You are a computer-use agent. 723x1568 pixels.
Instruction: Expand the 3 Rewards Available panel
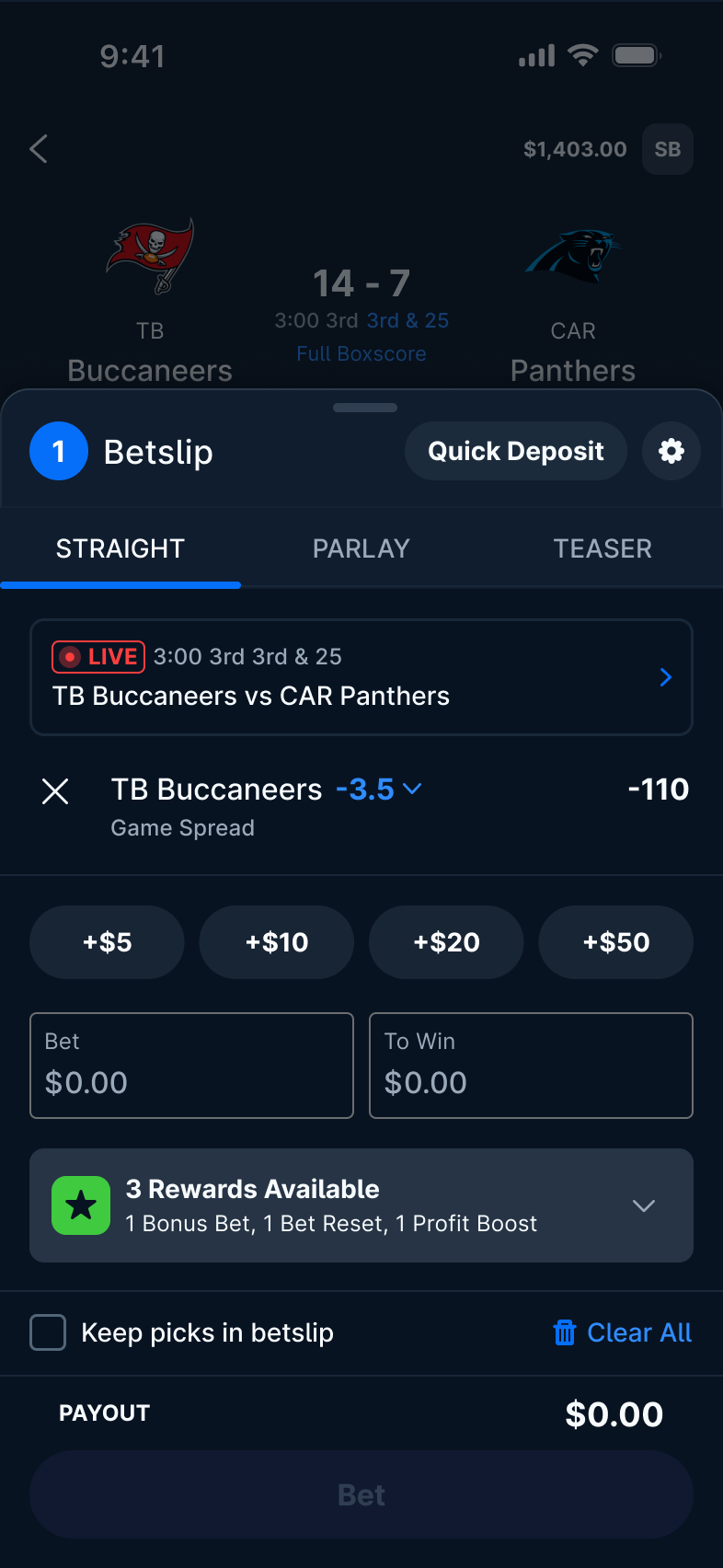coord(644,1205)
